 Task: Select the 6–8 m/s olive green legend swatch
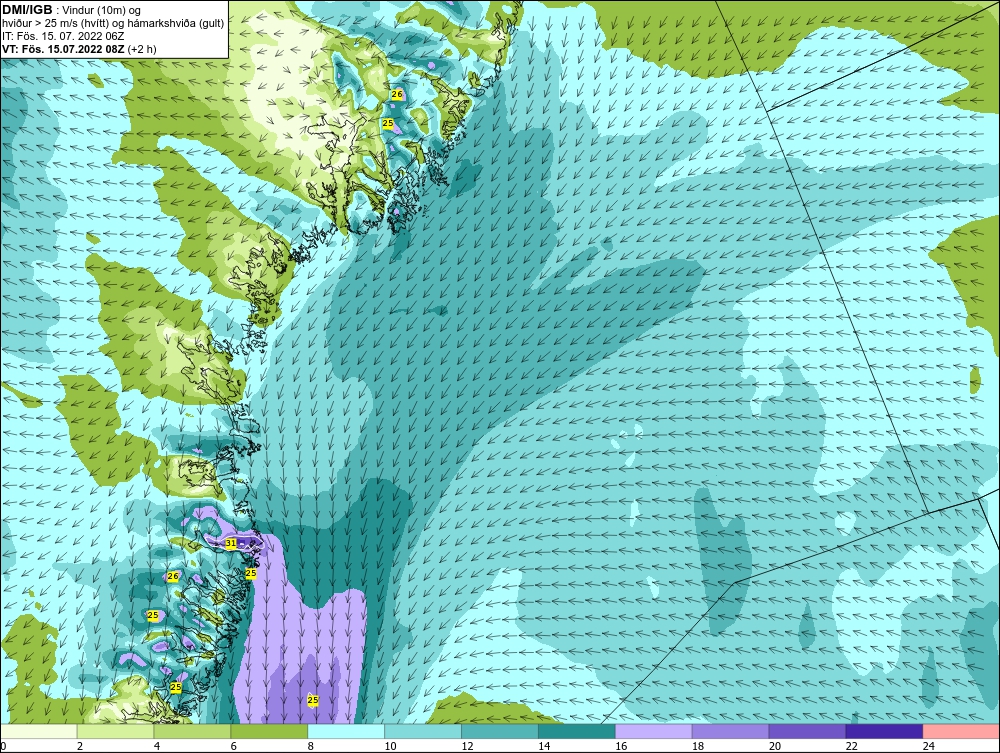269,731
